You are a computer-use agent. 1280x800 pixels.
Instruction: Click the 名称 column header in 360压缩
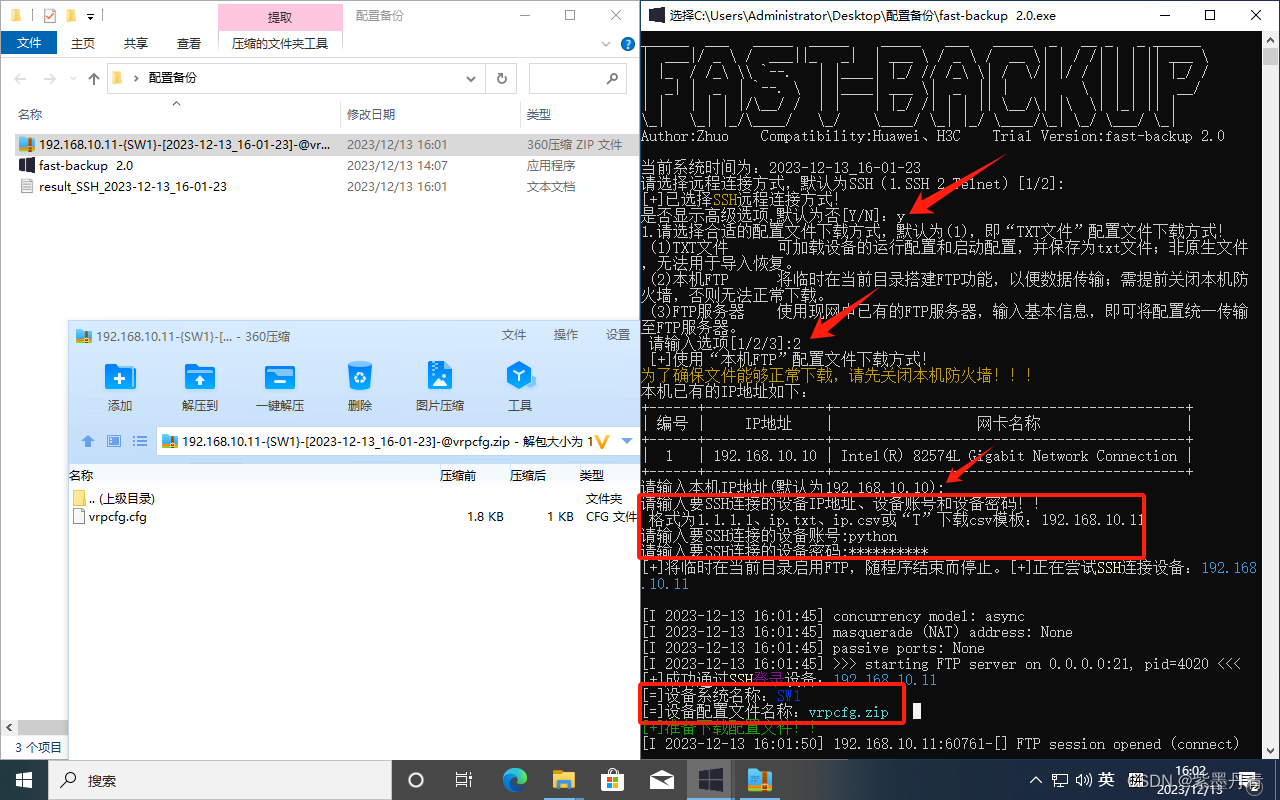81,475
